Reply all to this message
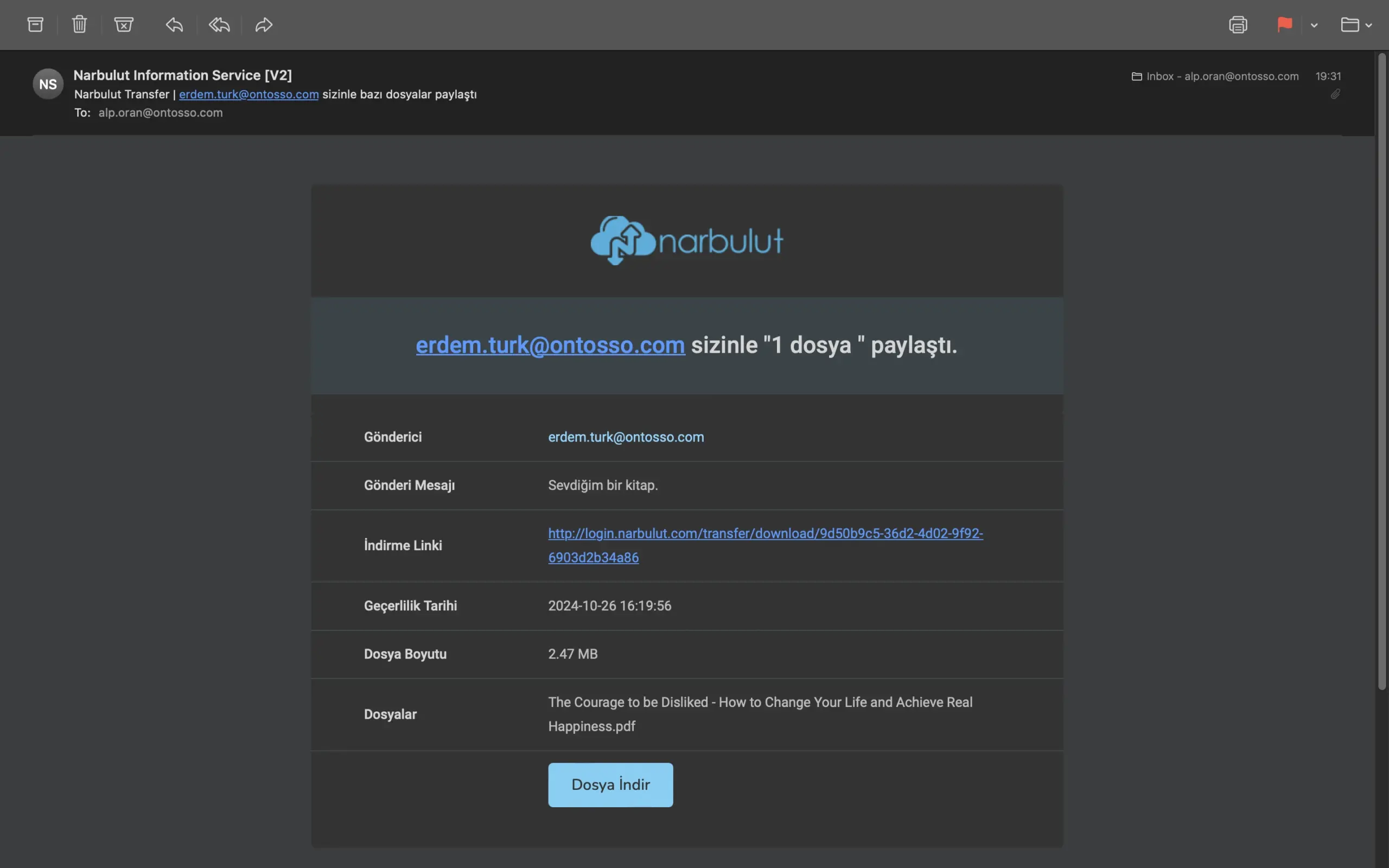Screen dimensions: 1389x868 [219, 25]
